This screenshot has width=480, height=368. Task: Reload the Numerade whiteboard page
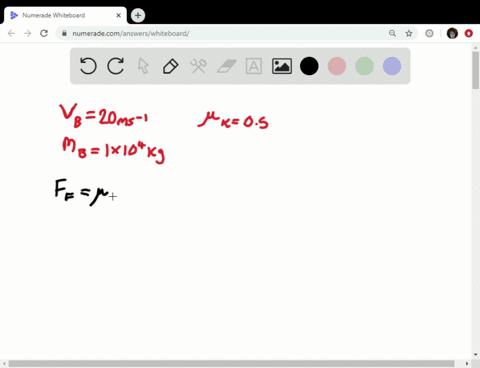point(44,33)
